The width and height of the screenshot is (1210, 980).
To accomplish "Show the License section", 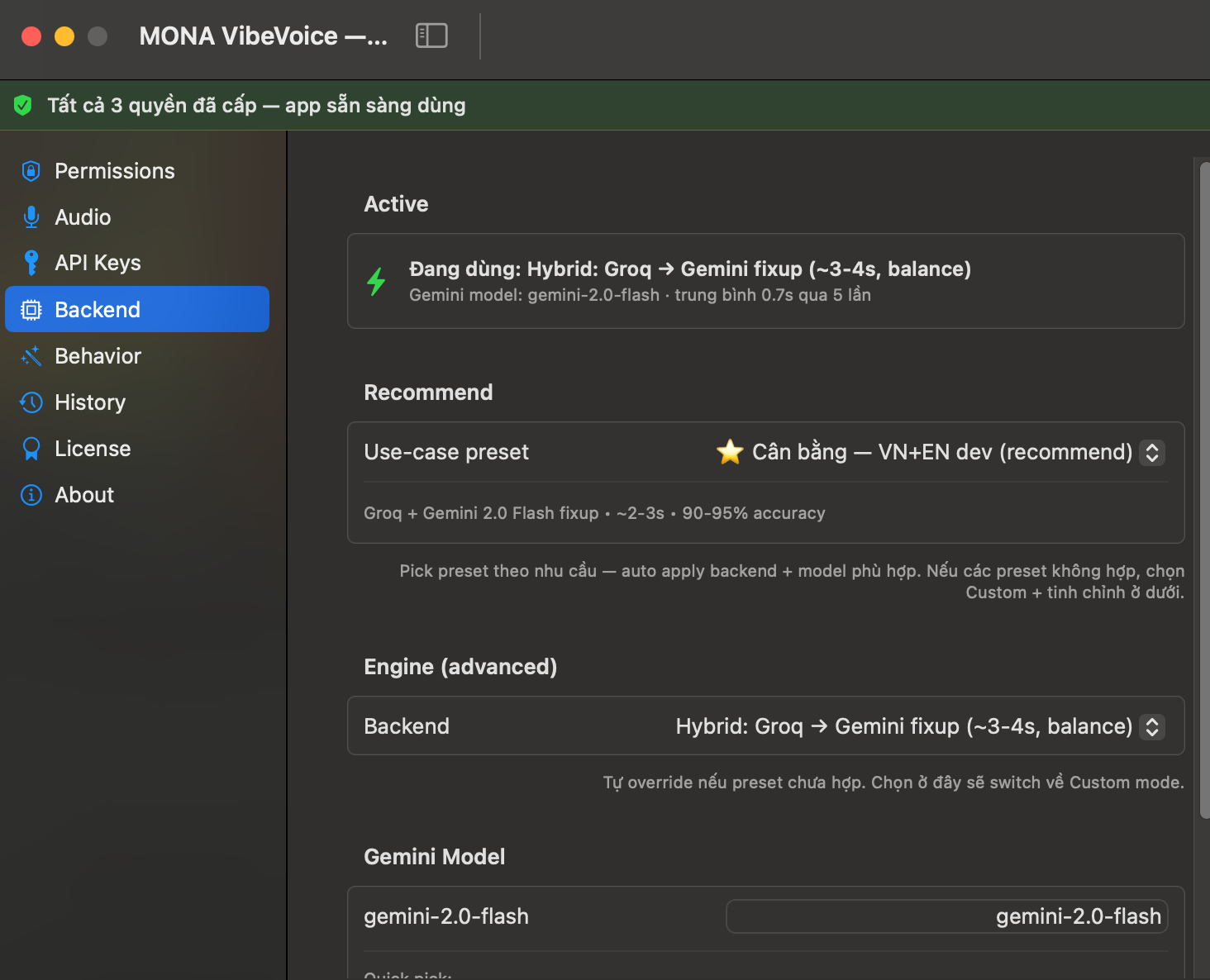I will [x=137, y=449].
